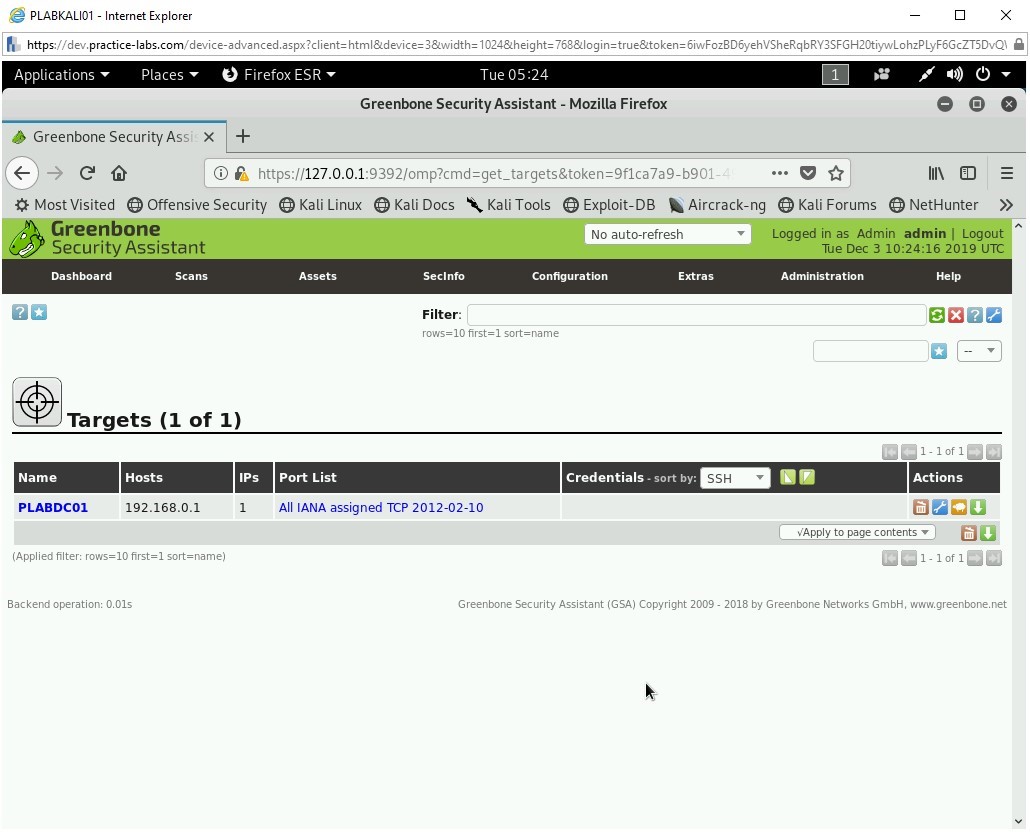
Task: Open the Configuration menu
Action: 569,276
